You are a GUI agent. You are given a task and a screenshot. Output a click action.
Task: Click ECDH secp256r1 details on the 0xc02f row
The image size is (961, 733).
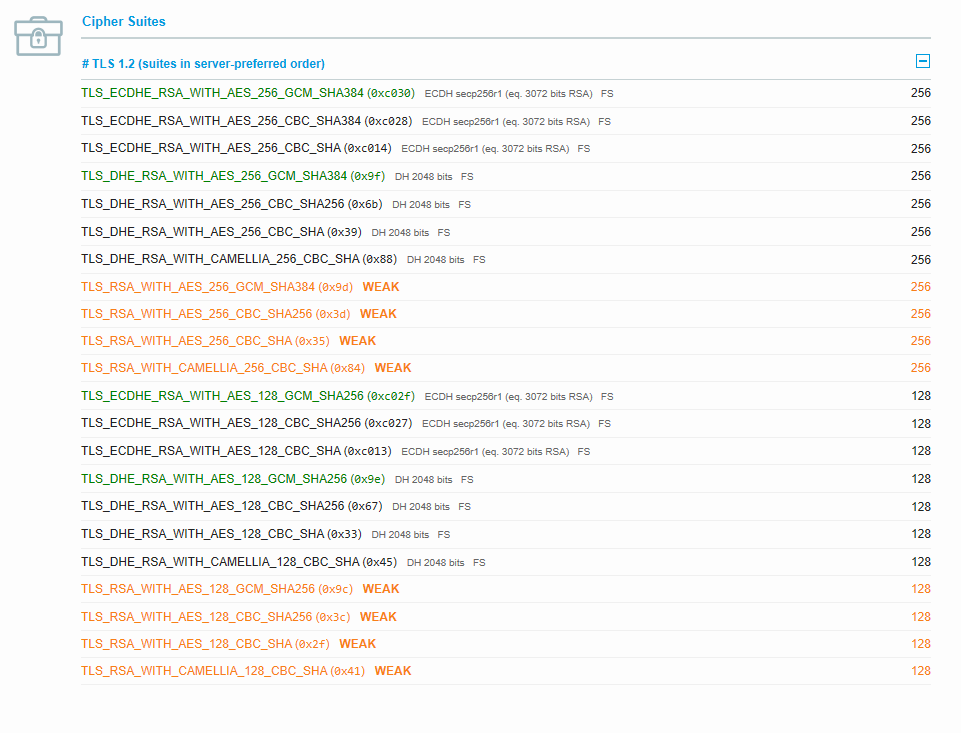click(509, 397)
